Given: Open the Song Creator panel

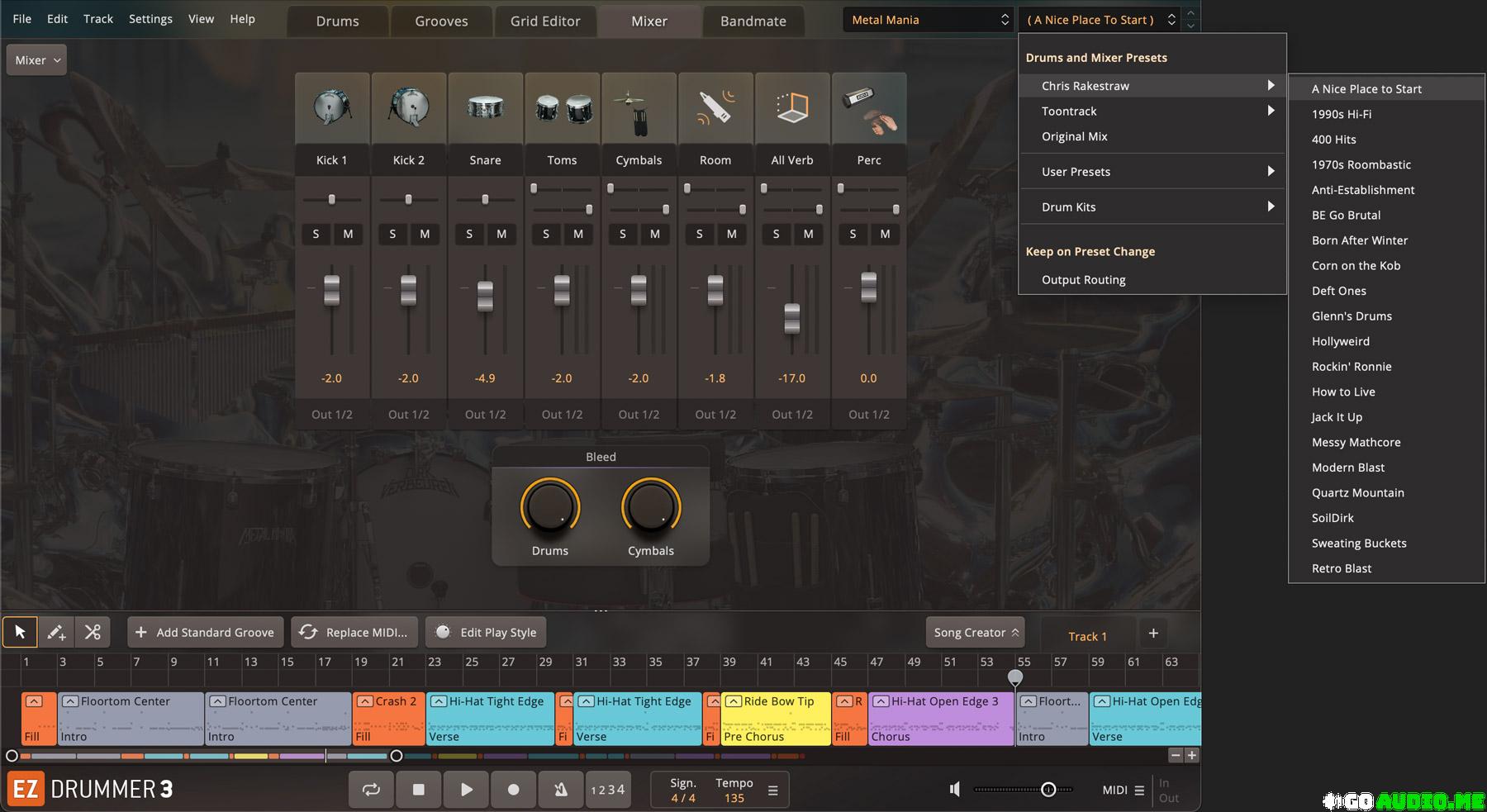Looking at the screenshot, I should click(x=976, y=633).
